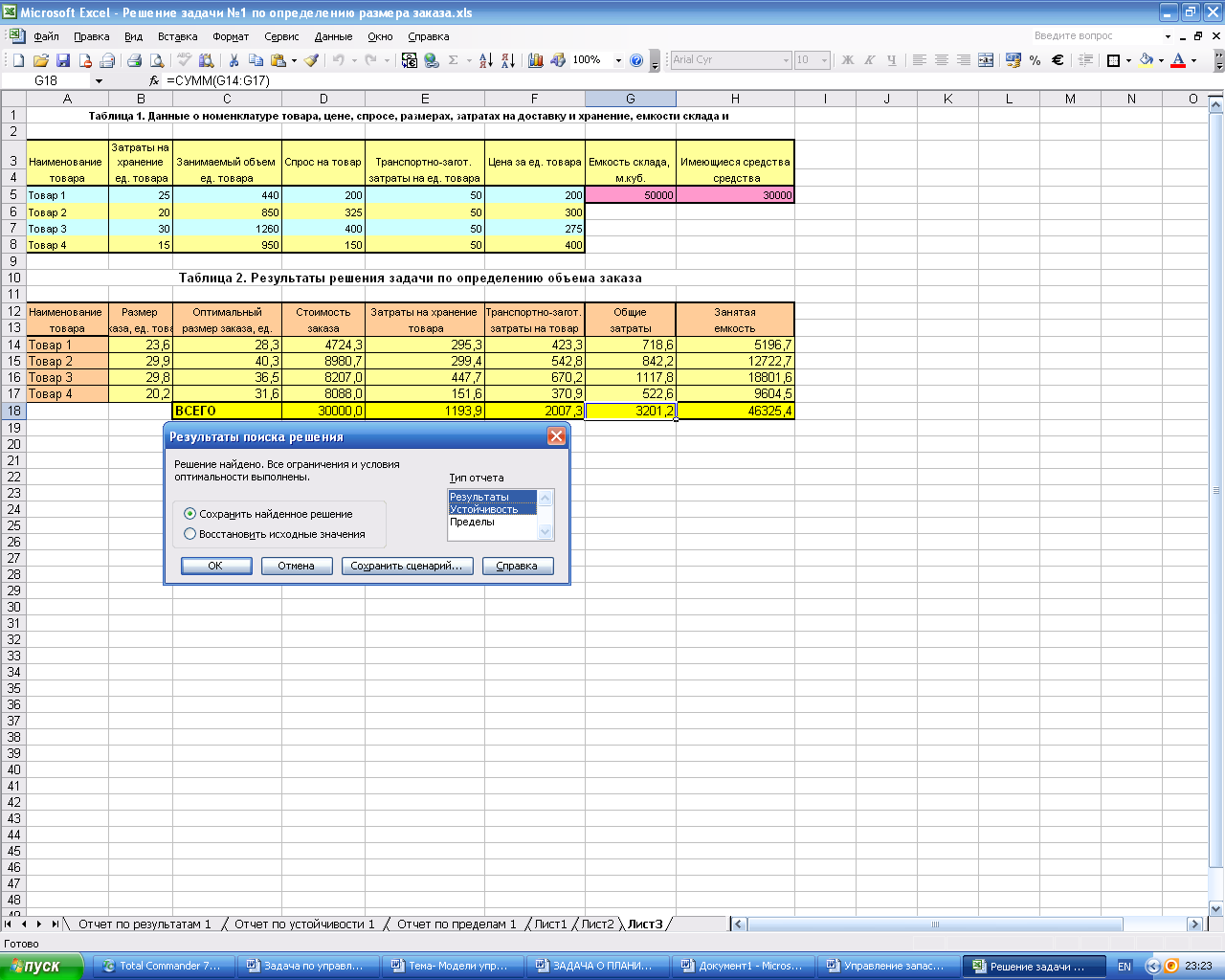
Task: Run the Spelling check icon
Action: pyautogui.click(x=186, y=60)
